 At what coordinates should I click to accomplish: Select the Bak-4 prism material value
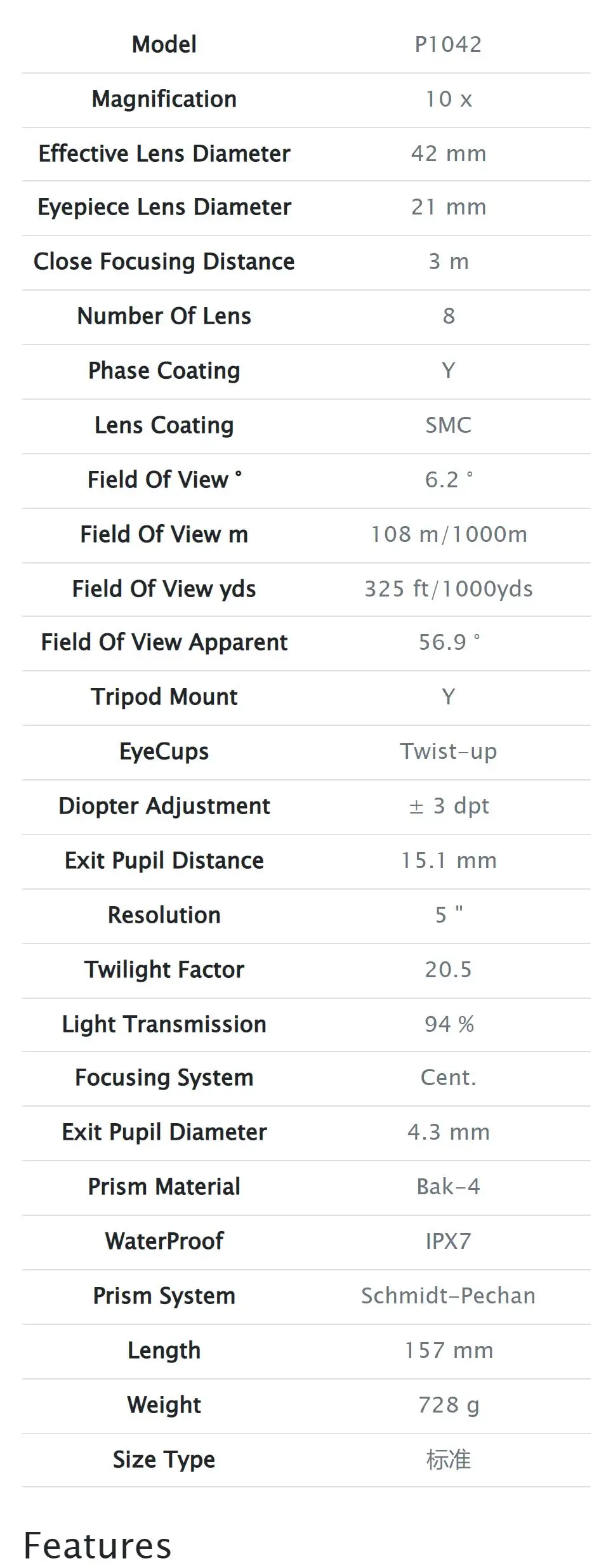(x=448, y=1187)
